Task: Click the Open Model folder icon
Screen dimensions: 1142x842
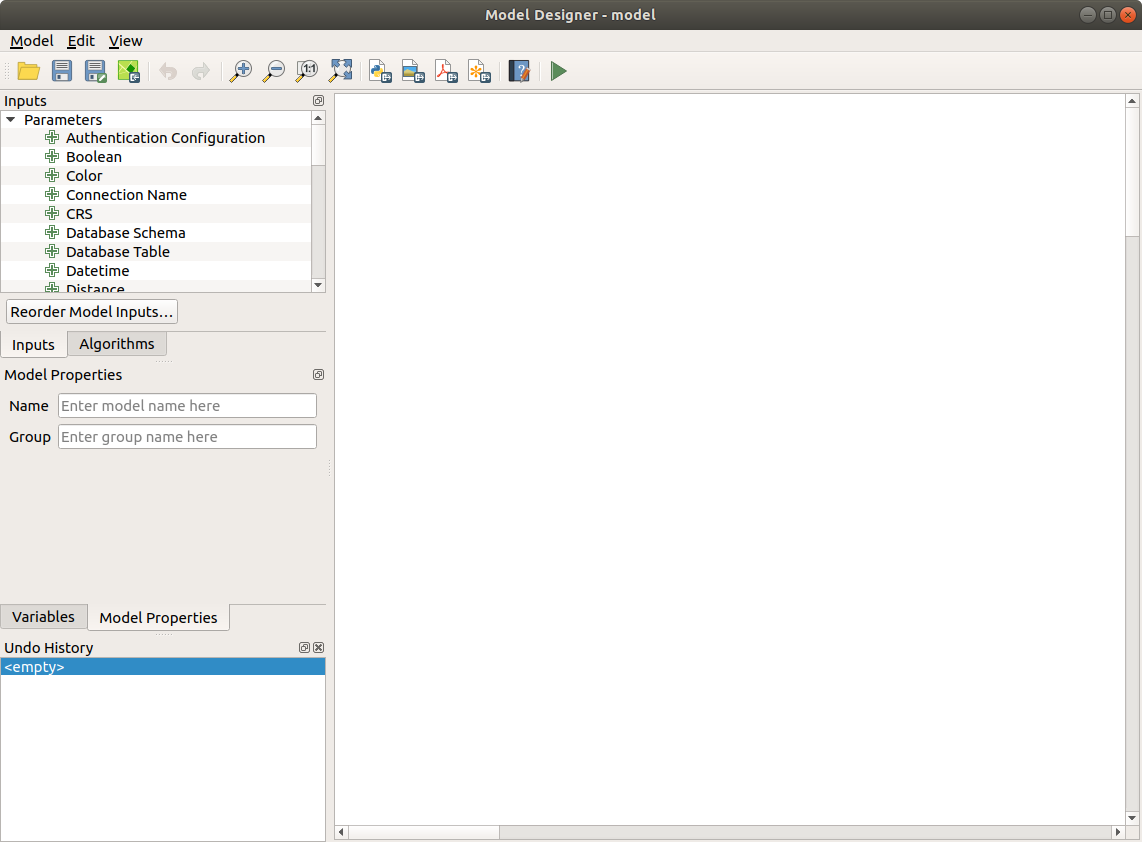Action: [29, 71]
